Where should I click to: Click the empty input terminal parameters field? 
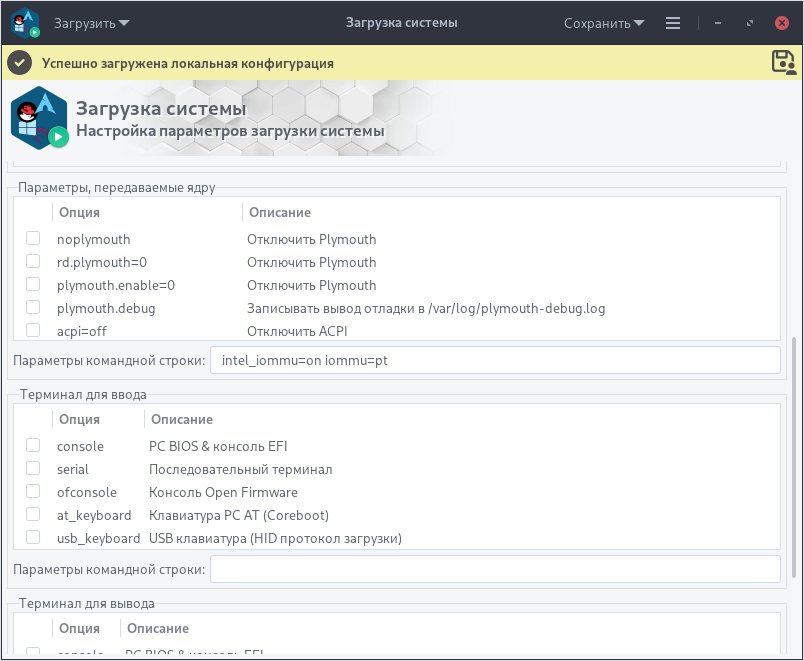click(495, 568)
